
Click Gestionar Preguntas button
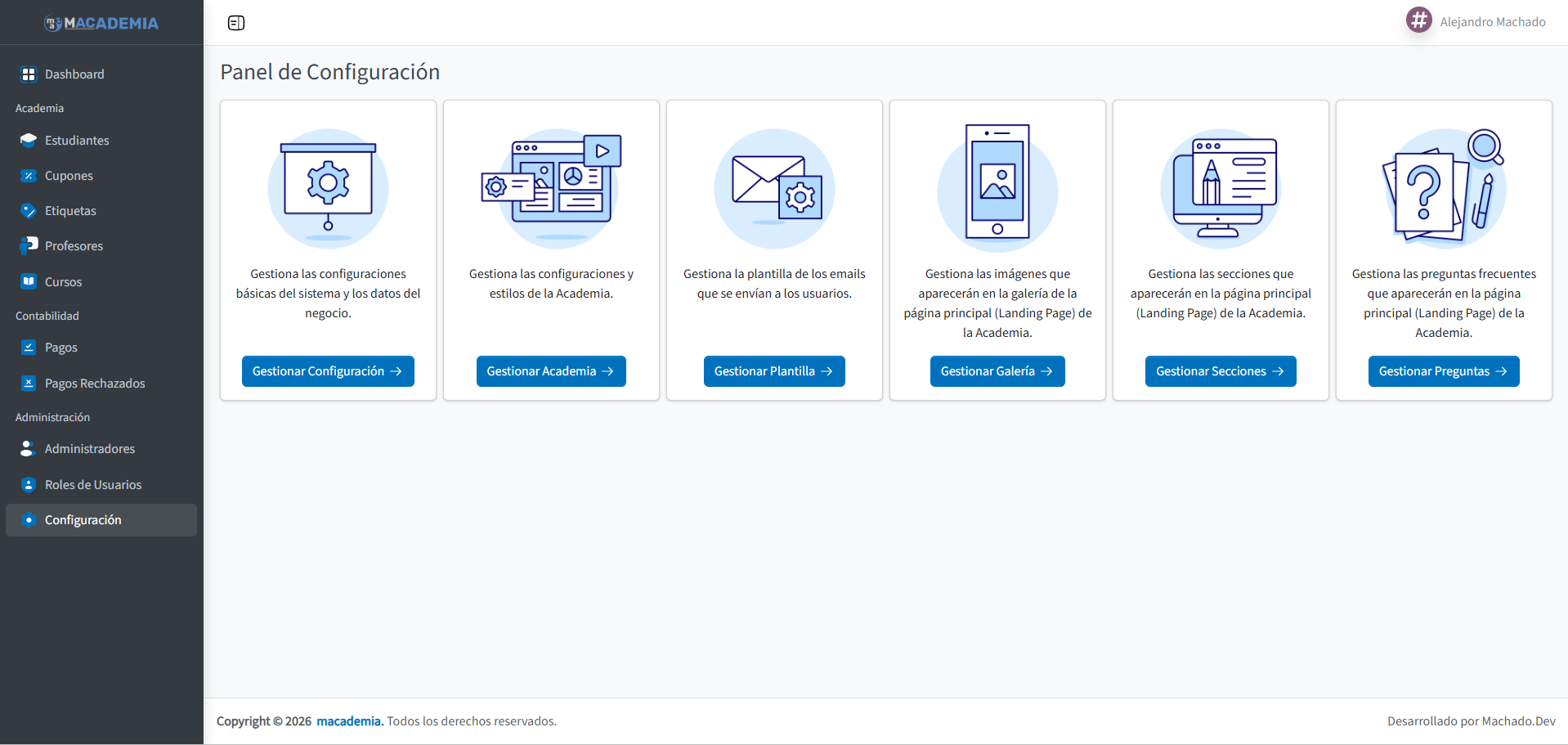1443,370
